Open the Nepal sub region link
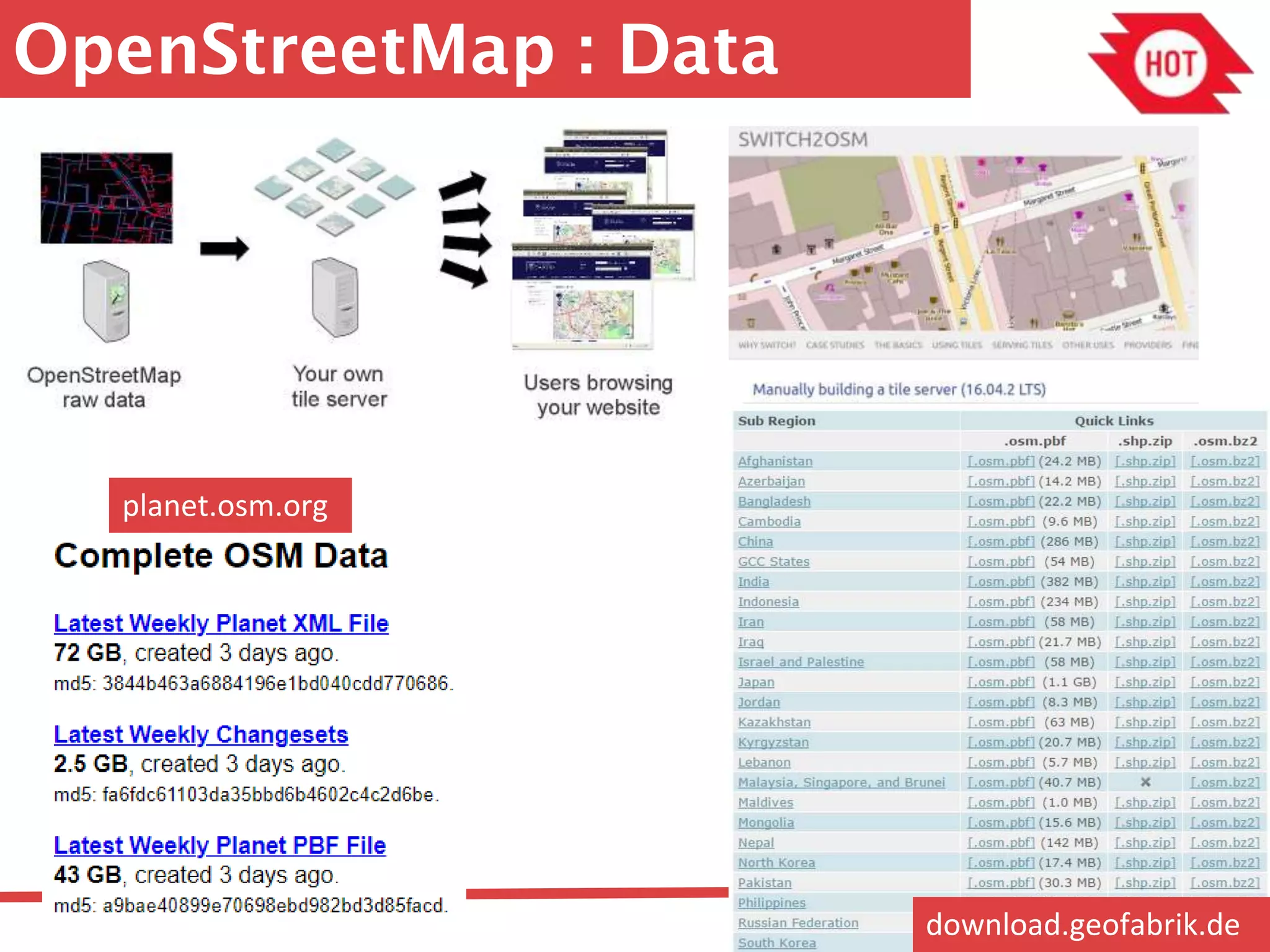The image size is (1270, 952). coord(756,842)
